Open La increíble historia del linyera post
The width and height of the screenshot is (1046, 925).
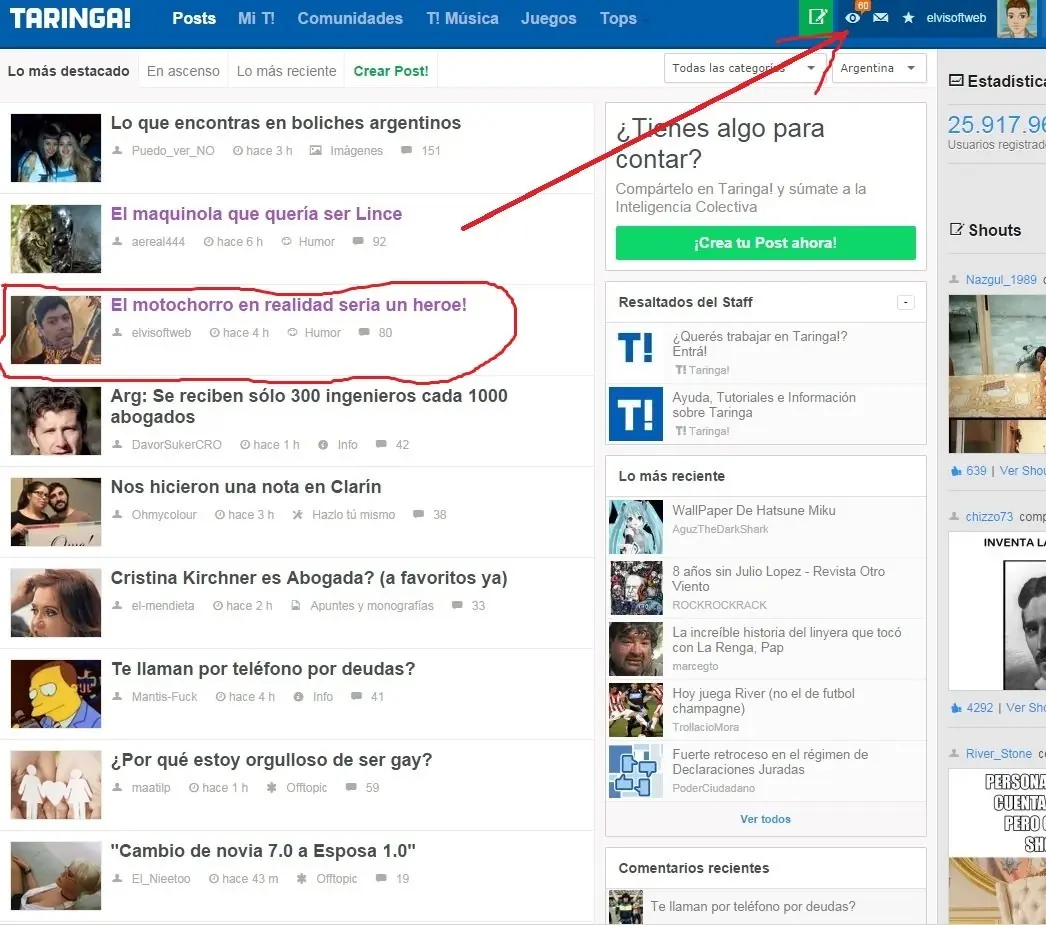(787, 640)
